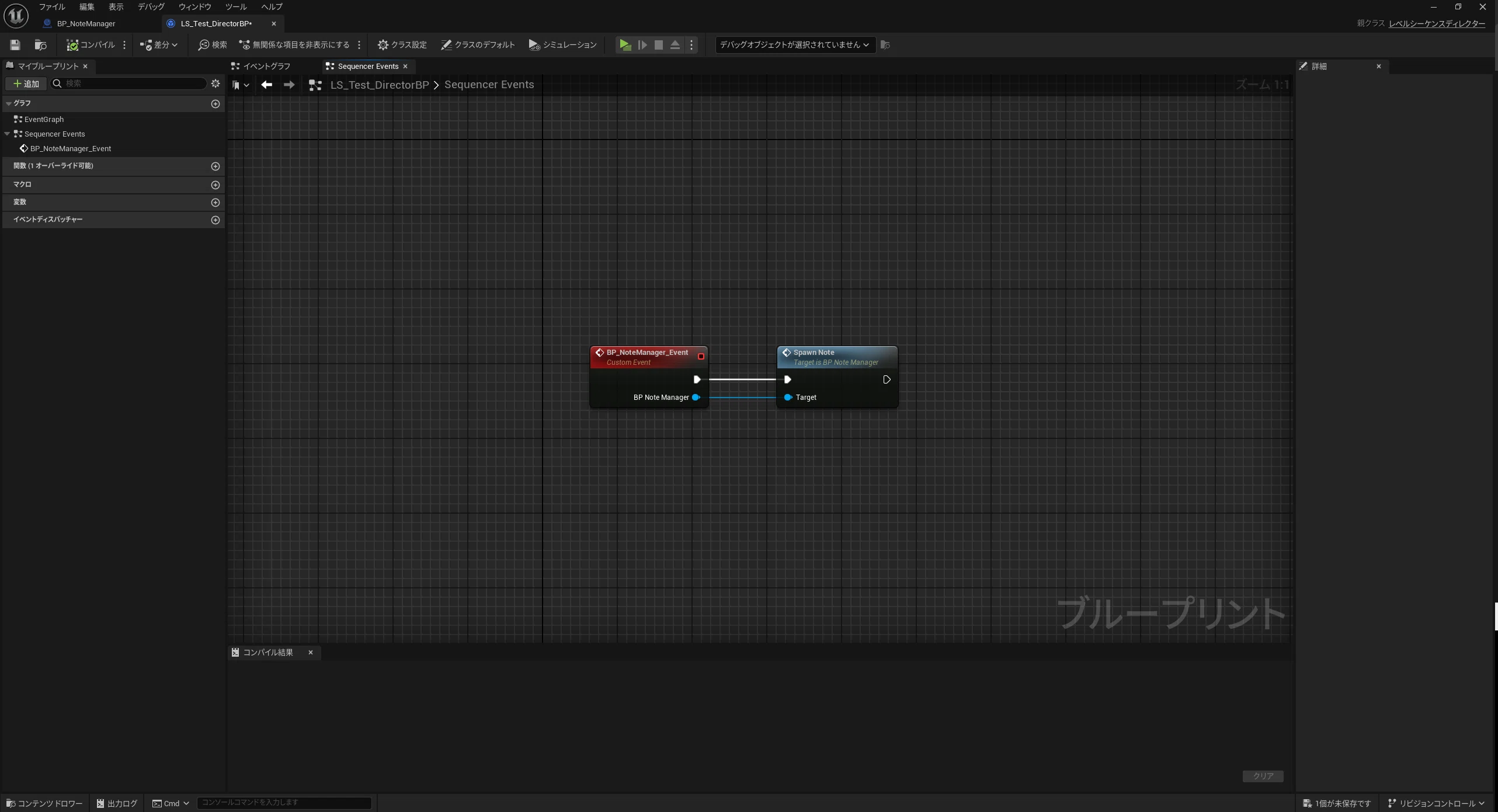Click the Spawn Note Target pin
This screenshot has width=1498, height=812.
pos(788,398)
